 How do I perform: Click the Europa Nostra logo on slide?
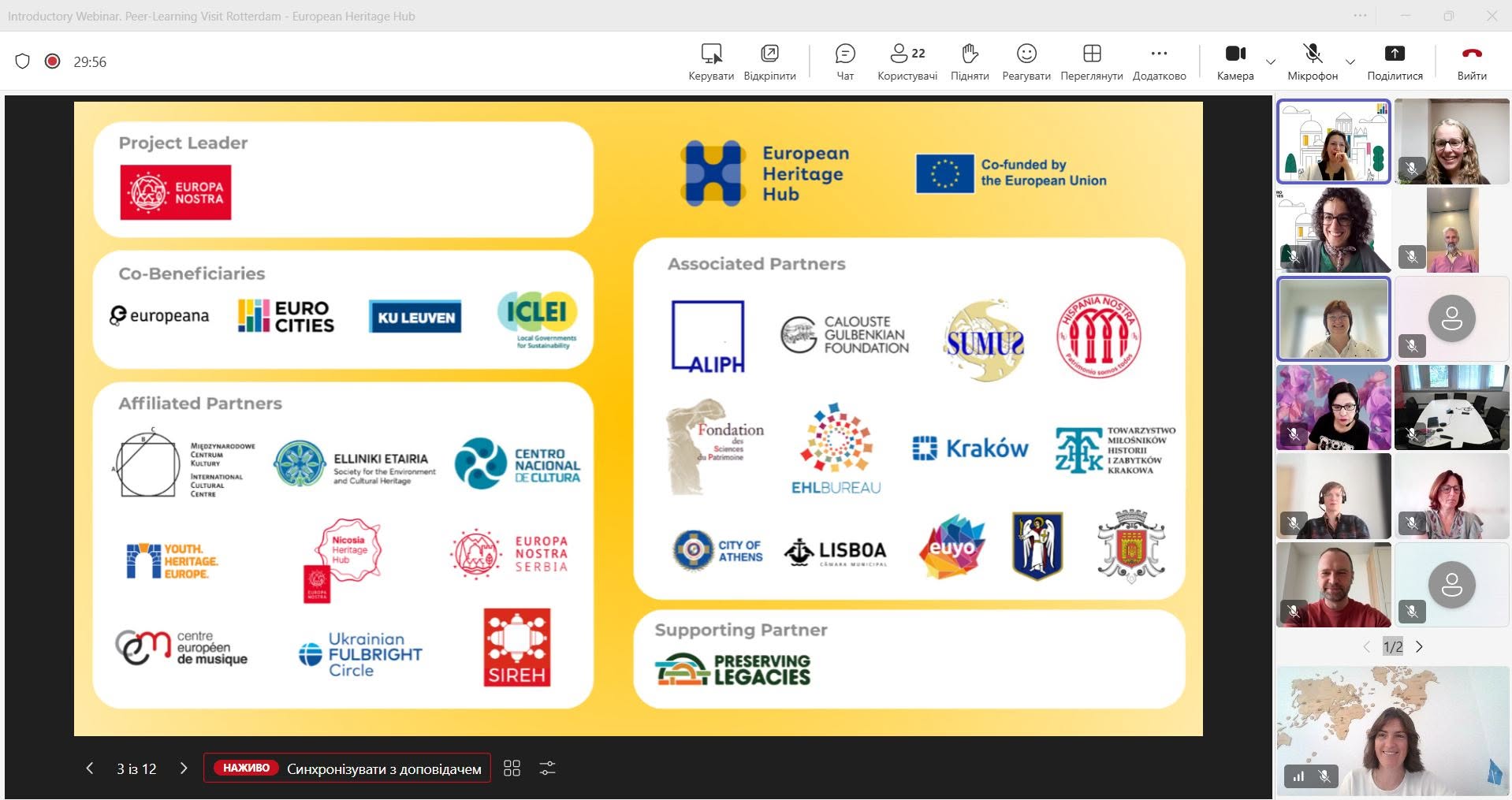pyautogui.click(x=176, y=192)
